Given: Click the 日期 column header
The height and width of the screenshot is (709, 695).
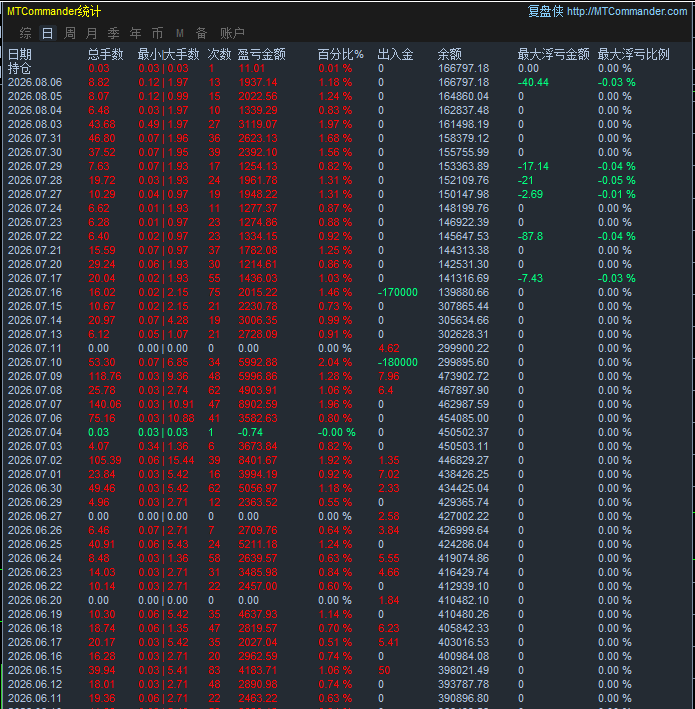Looking at the screenshot, I should coord(20,55).
